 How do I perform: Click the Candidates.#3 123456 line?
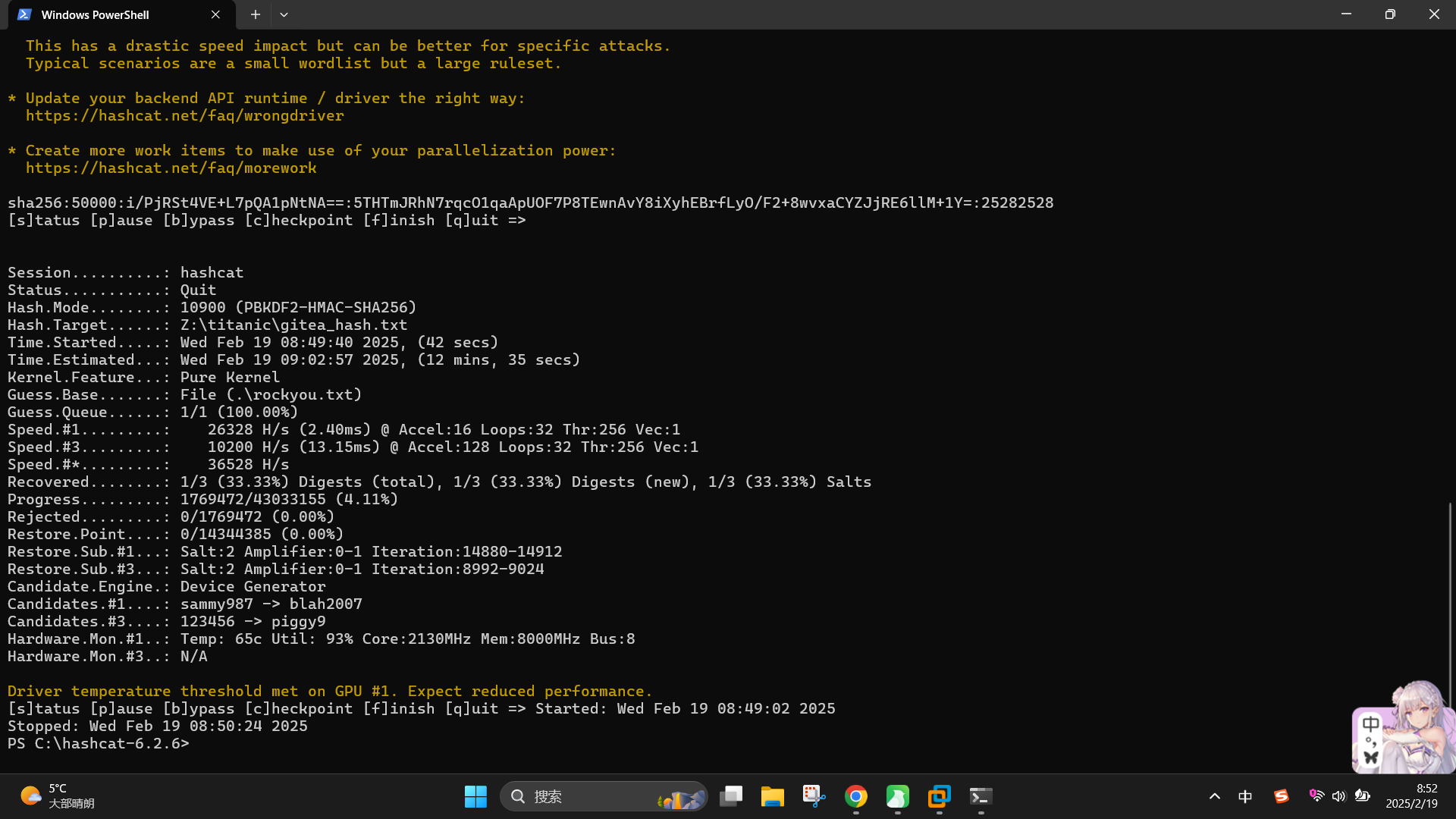(166, 621)
